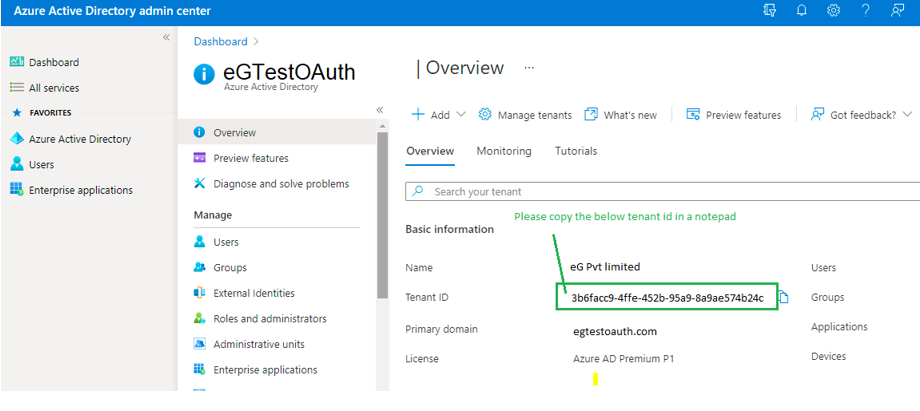This screenshot has height=411, width=920.
Task: Click the Preview features toolbar icon
Action: (693, 114)
